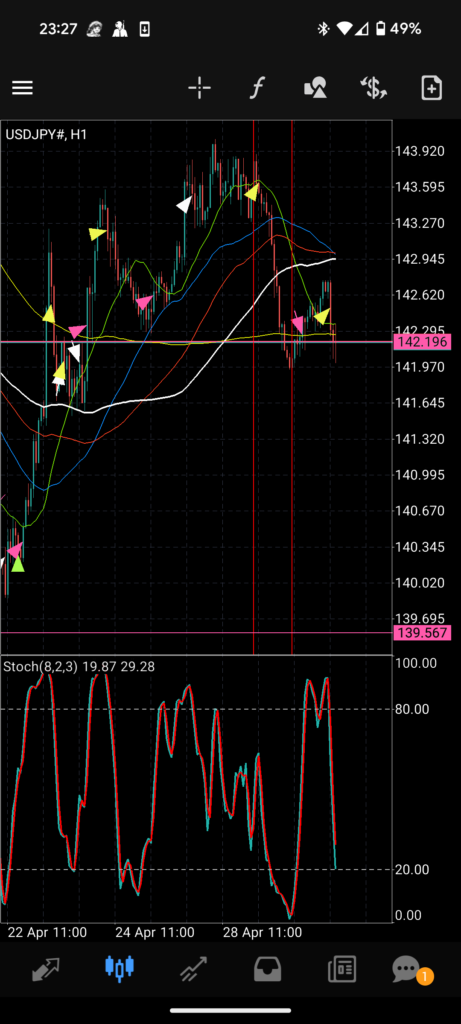Select the candlestick Chart tab
The width and height of the screenshot is (461, 1024).
click(119, 969)
